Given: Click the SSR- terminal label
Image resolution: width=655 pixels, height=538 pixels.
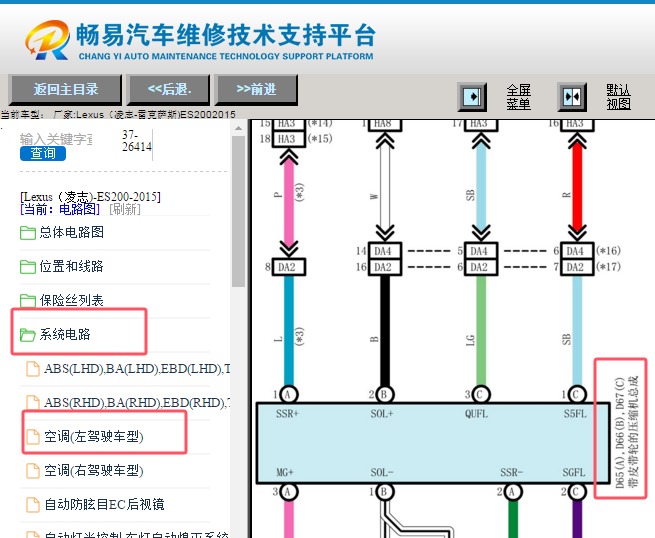Looking at the screenshot, I should 511,472.
